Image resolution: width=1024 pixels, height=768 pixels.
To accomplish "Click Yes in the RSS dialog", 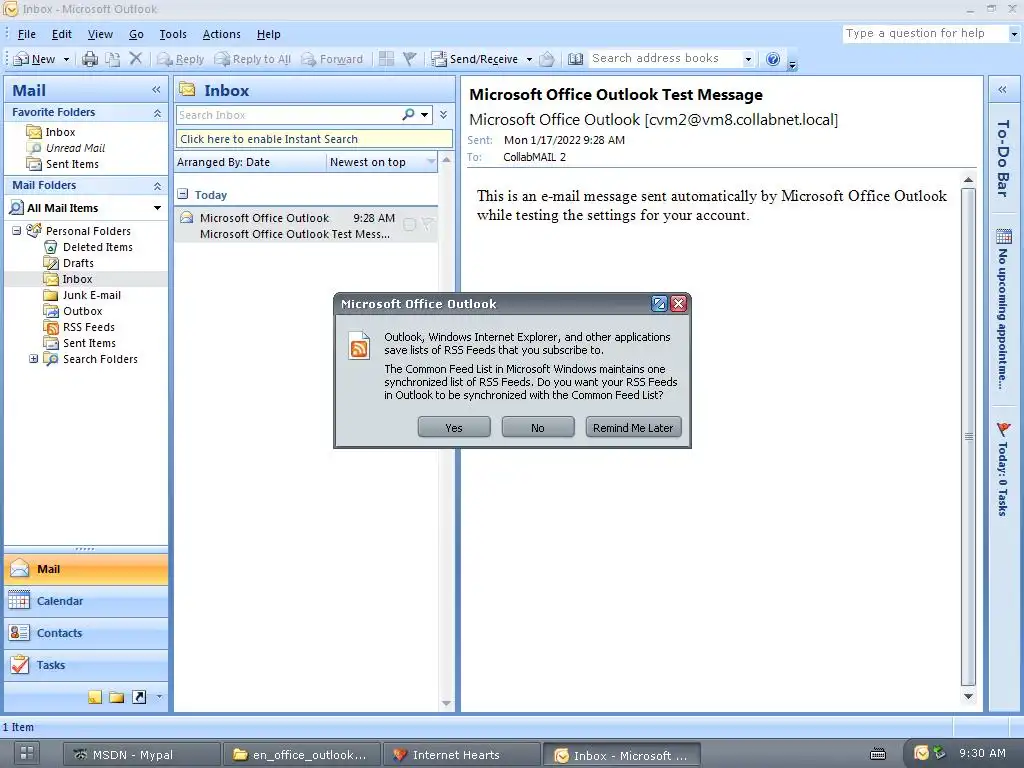I will [x=454, y=428].
